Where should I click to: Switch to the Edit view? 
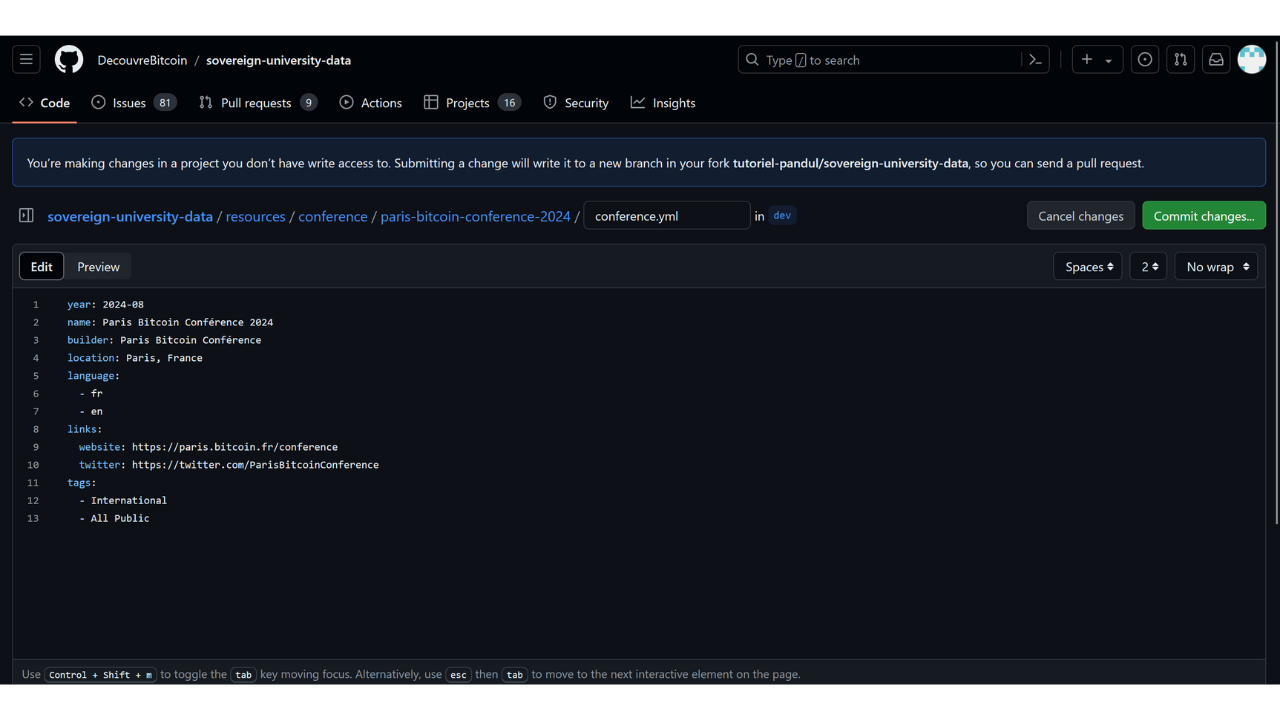[41, 267]
